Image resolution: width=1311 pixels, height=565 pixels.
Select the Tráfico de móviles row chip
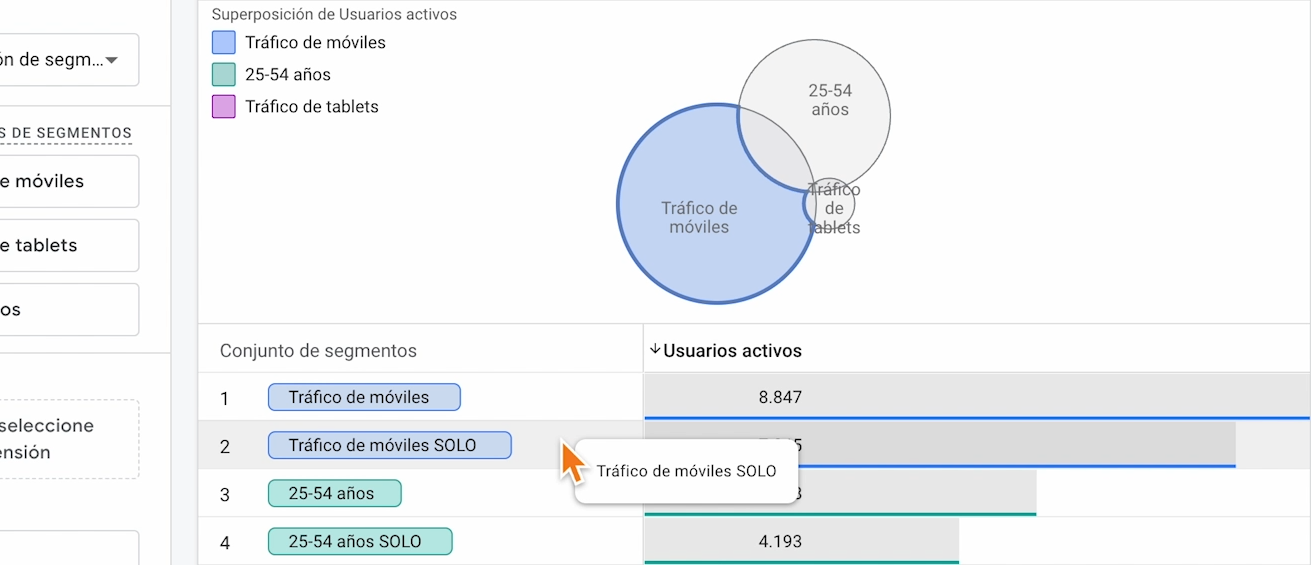pyautogui.click(x=364, y=397)
